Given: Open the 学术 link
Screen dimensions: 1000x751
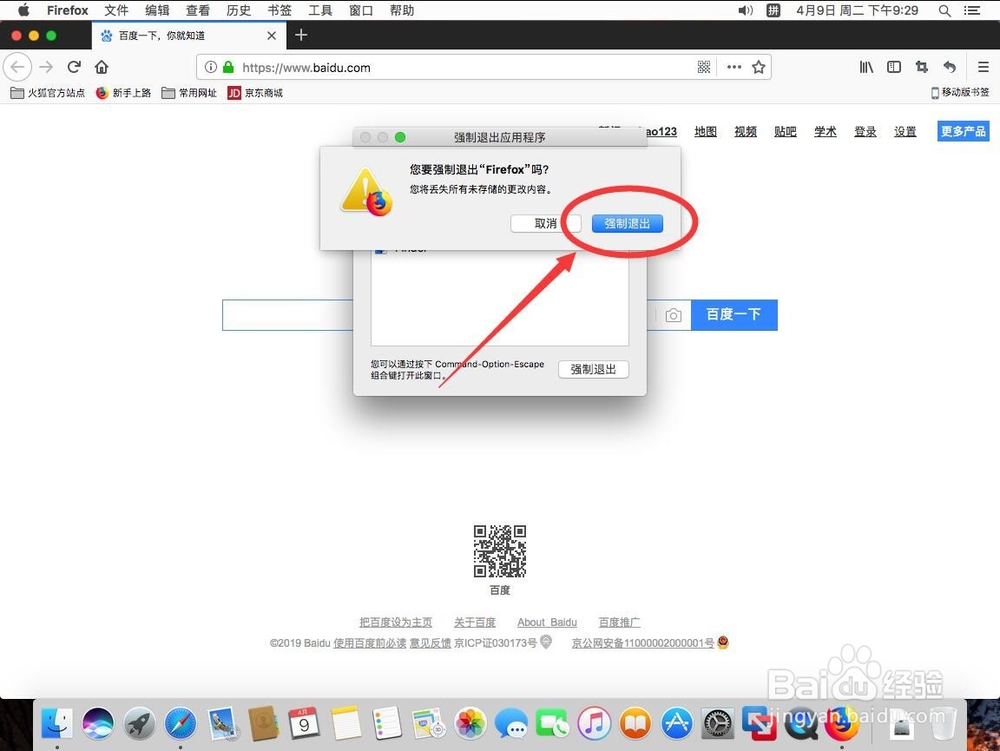Looking at the screenshot, I should pos(825,131).
